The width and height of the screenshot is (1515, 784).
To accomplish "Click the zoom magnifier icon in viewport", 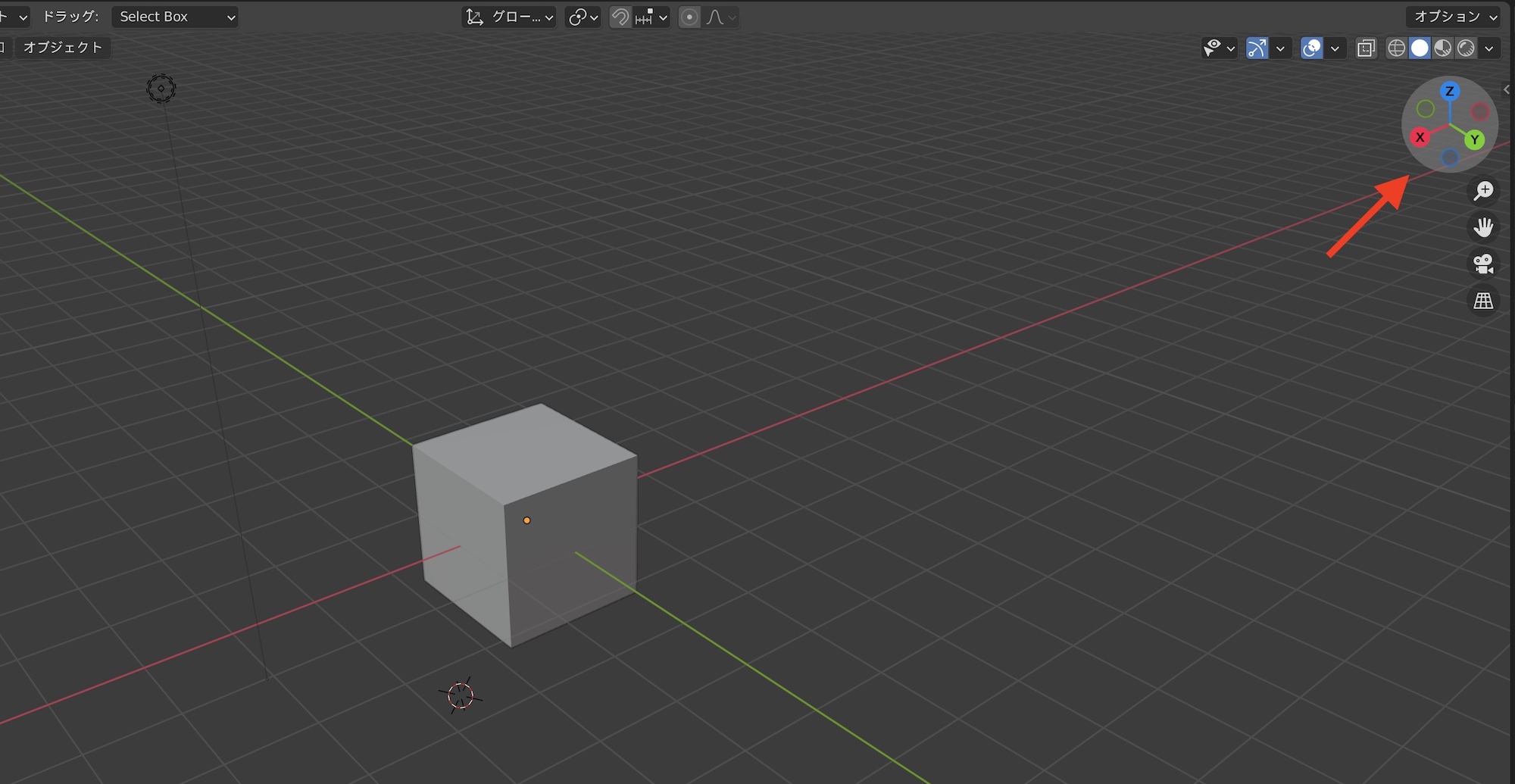I will [1483, 191].
